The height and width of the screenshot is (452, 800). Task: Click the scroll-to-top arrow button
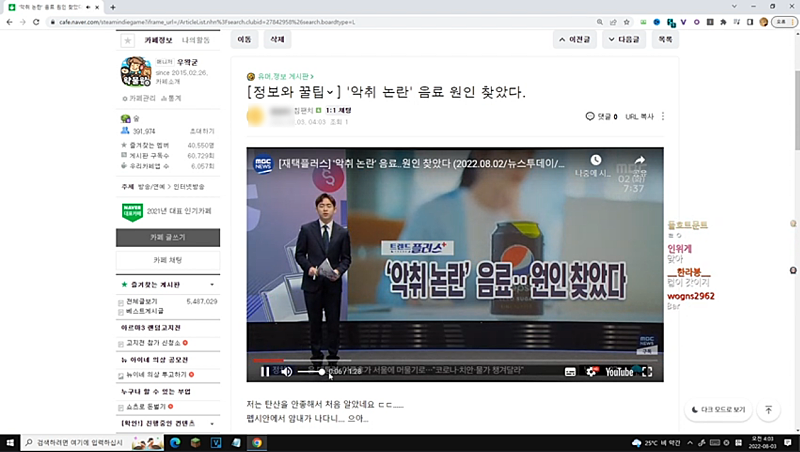coord(768,410)
